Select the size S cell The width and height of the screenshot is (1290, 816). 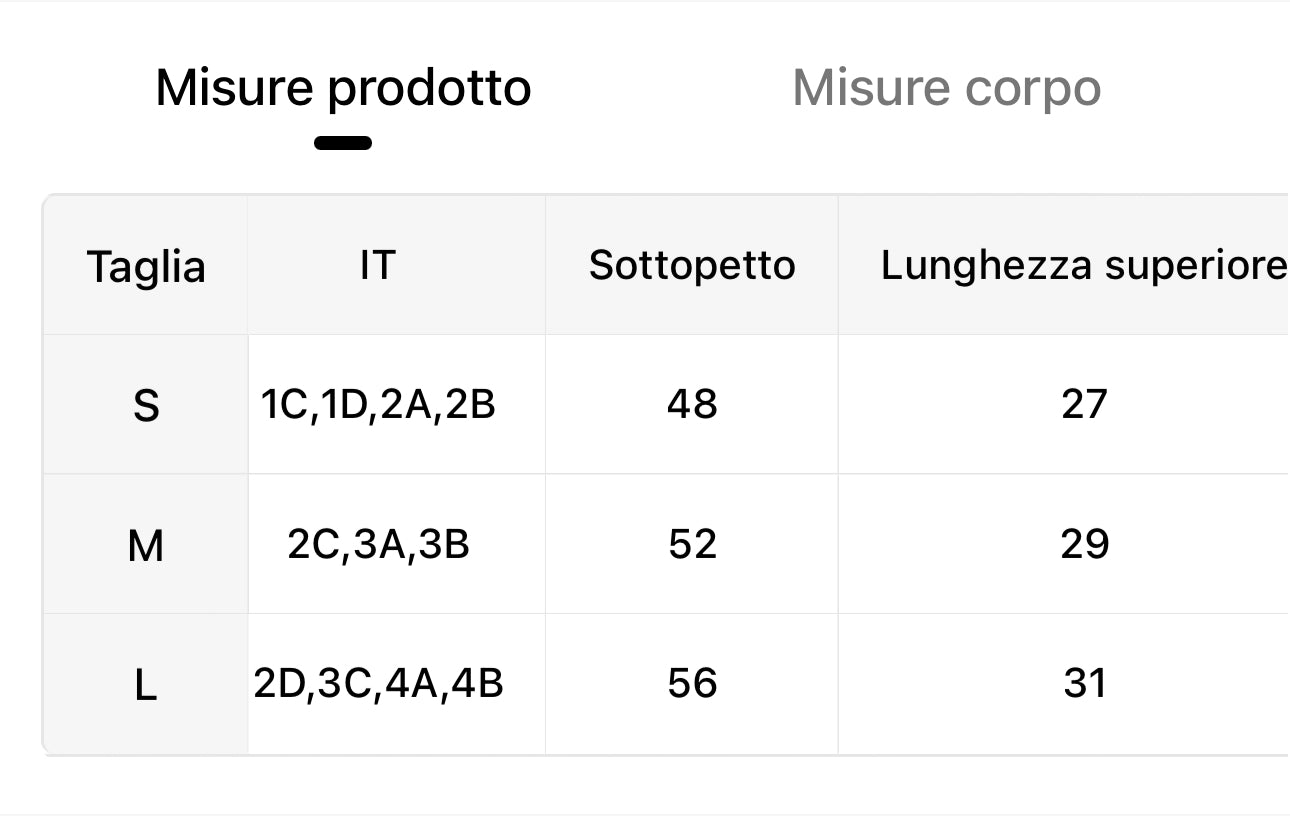click(146, 405)
